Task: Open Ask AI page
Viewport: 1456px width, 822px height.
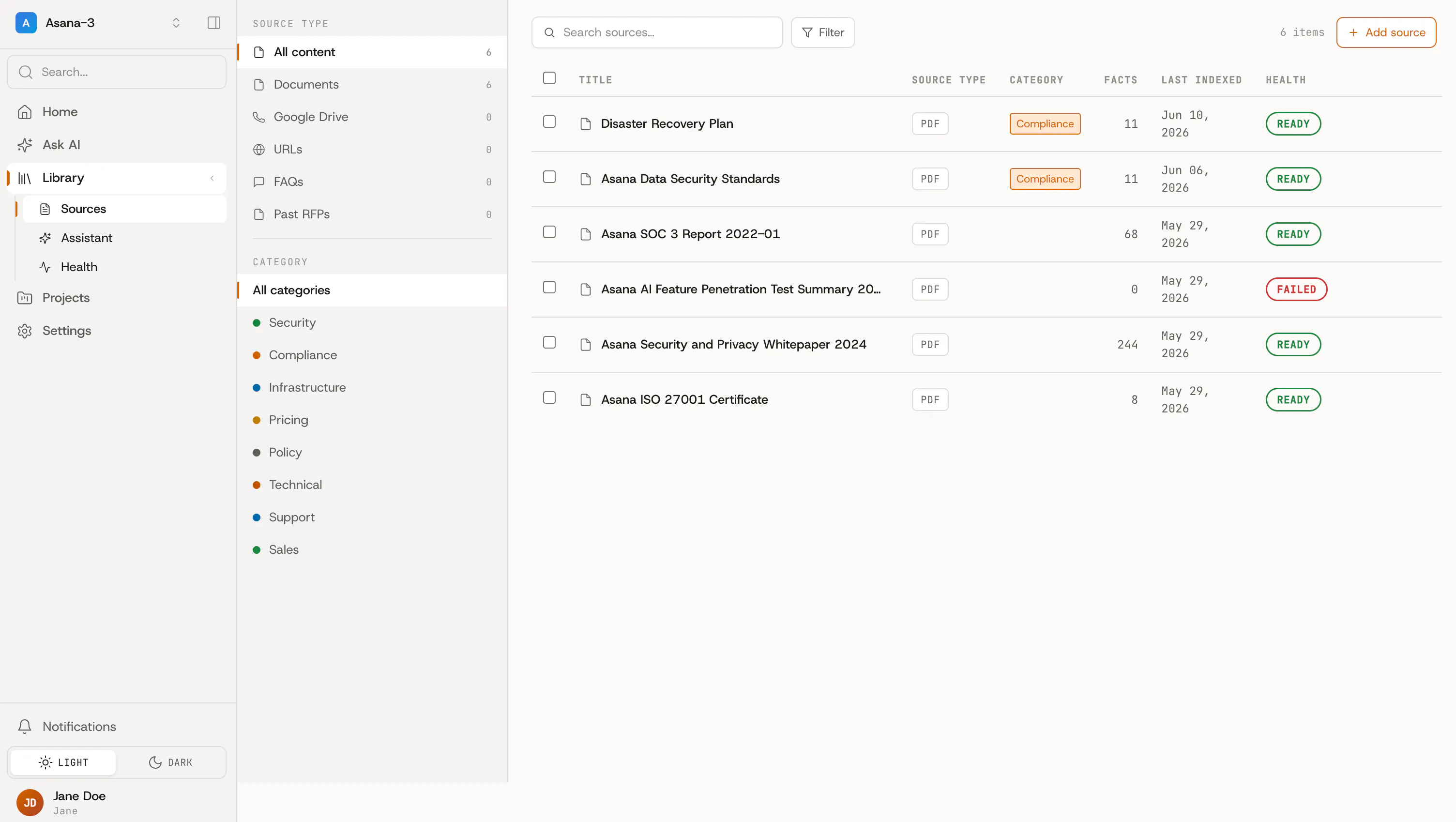Action: pyautogui.click(x=117, y=145)
